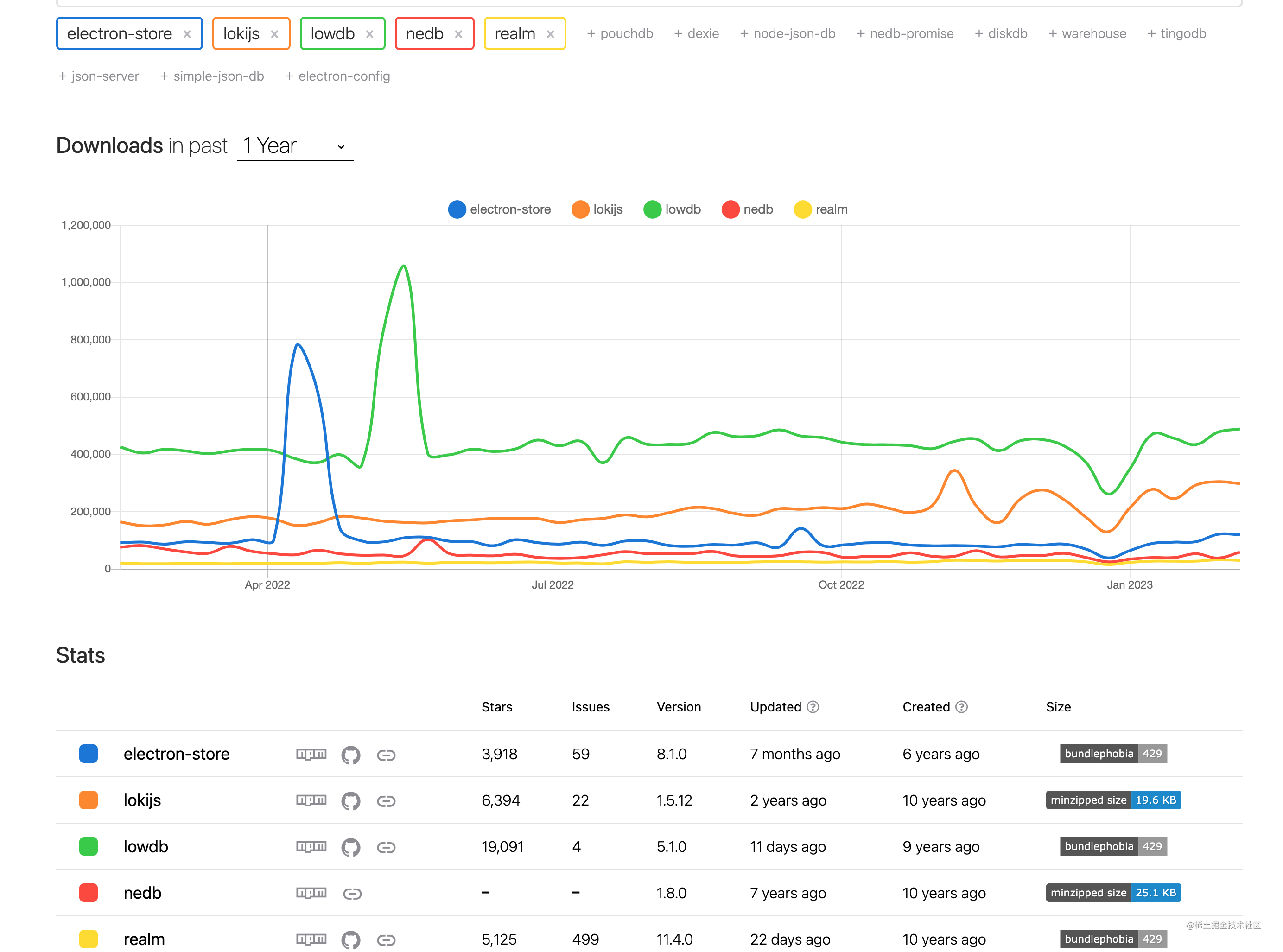This screenshot has width=1283, height=952.
Task: Click realm name in Stats table
Action: (x=144, y=940)
